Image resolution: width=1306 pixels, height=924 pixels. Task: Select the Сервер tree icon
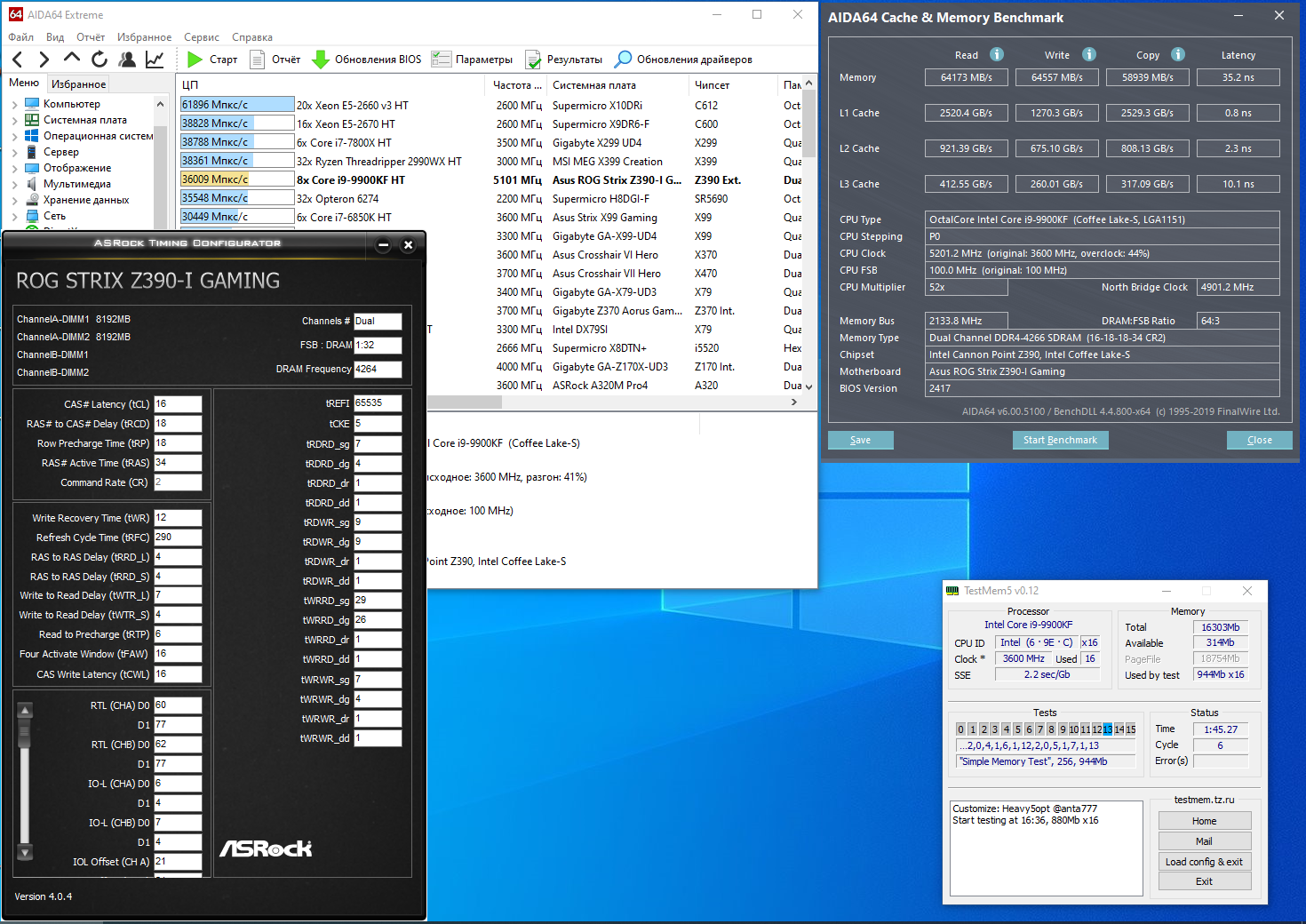(x=33, y=152)
